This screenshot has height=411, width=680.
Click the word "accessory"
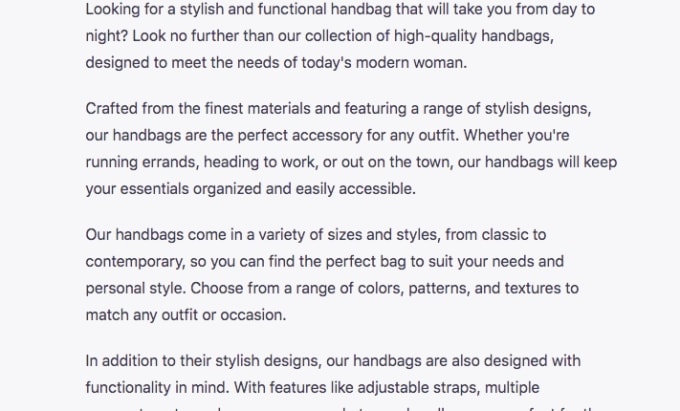(x=327, y=136)
